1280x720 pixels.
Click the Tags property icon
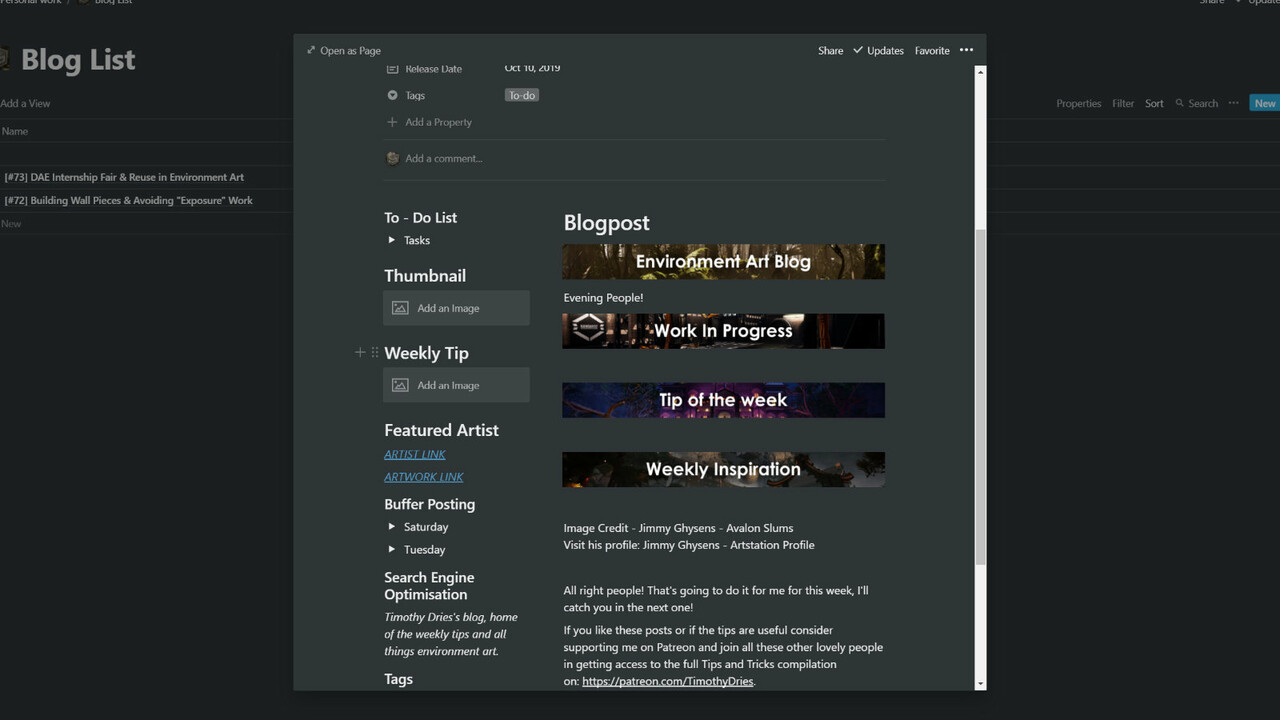tap(392, 95)
